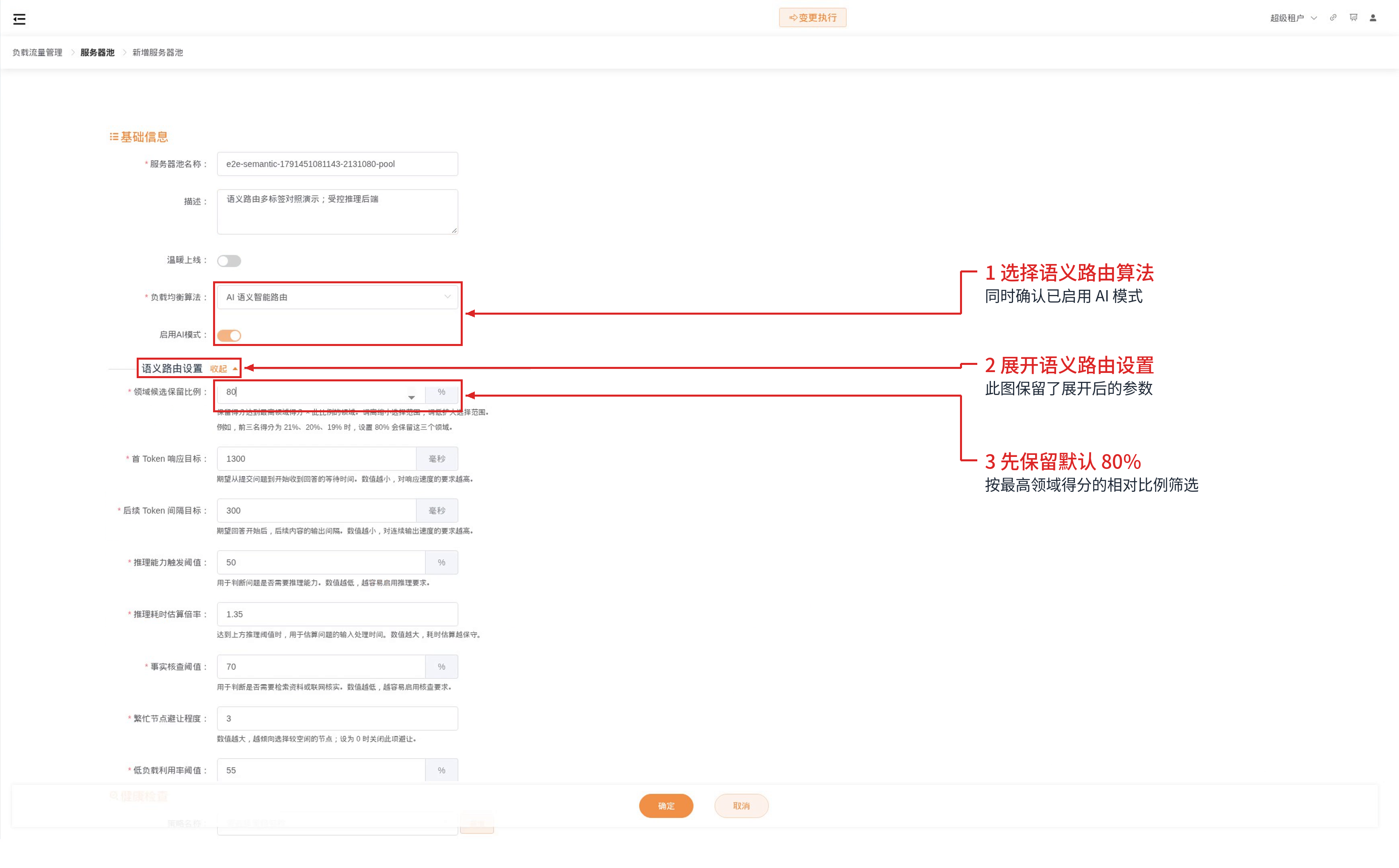
Task: Go to 服务器池 breadcrumb
Action: (x=97, y=52)
